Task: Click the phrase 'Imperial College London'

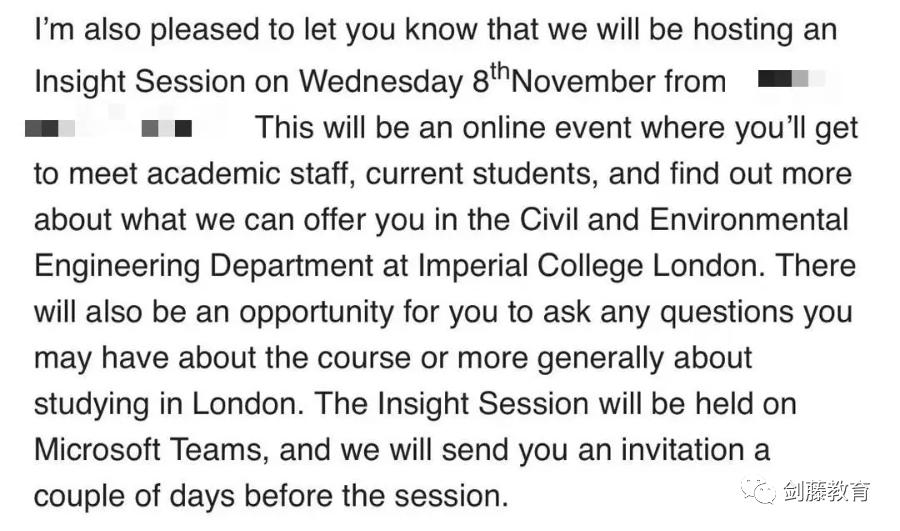Action: 588,266
